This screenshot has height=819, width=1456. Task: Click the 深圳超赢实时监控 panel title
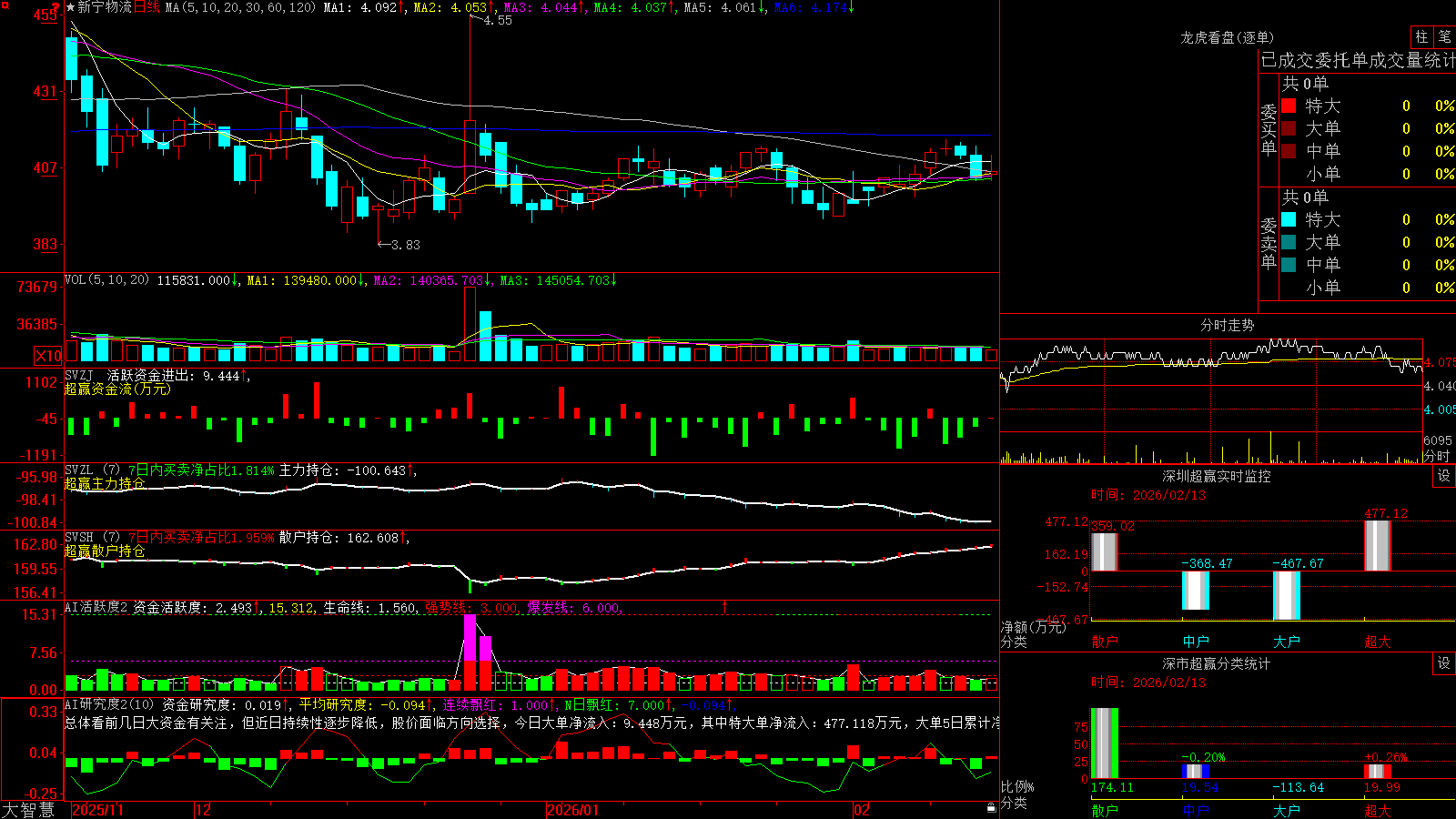tap(1217, 476)
